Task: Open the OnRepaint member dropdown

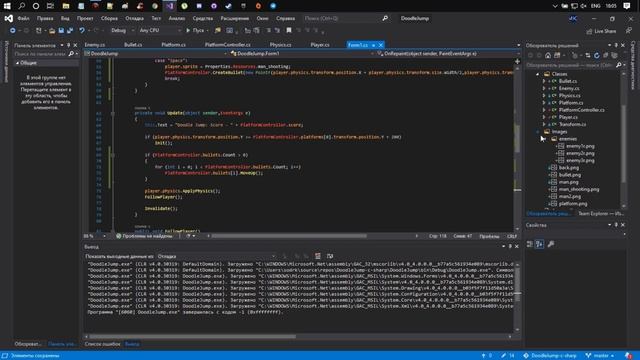Action: point(448,53)
